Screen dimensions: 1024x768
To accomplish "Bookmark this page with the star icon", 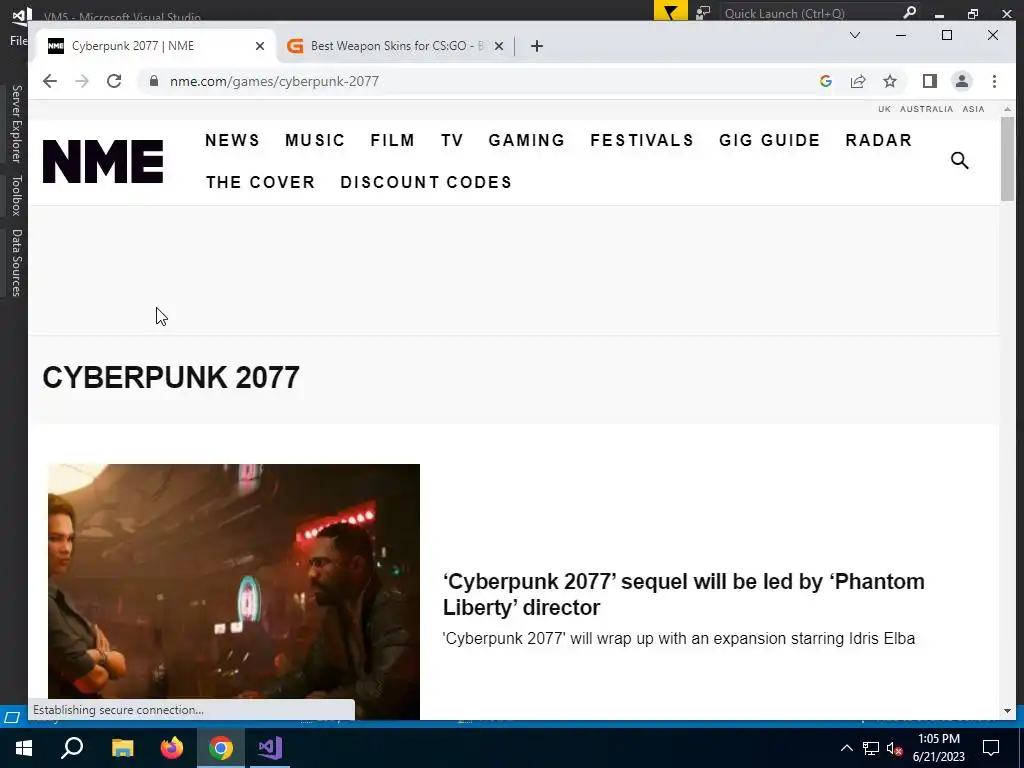I will point(889,81).
